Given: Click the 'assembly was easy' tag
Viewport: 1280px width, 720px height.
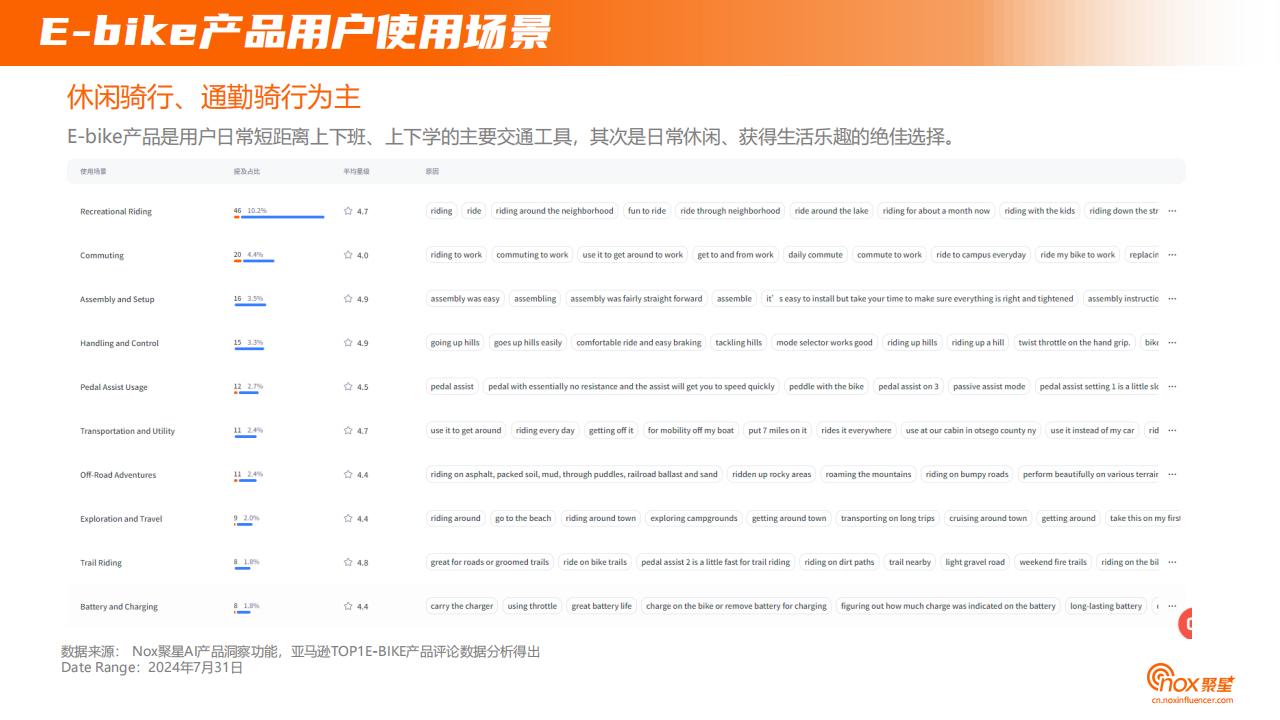Looking at the screenshot, I should [465, 299].
